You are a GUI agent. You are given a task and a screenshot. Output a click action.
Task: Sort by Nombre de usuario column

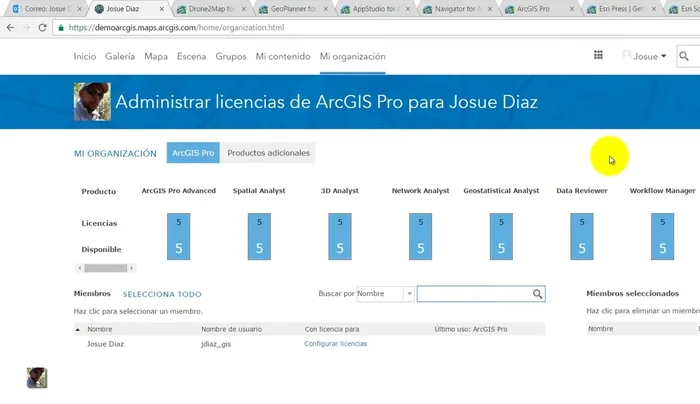(x=231, y=329)
